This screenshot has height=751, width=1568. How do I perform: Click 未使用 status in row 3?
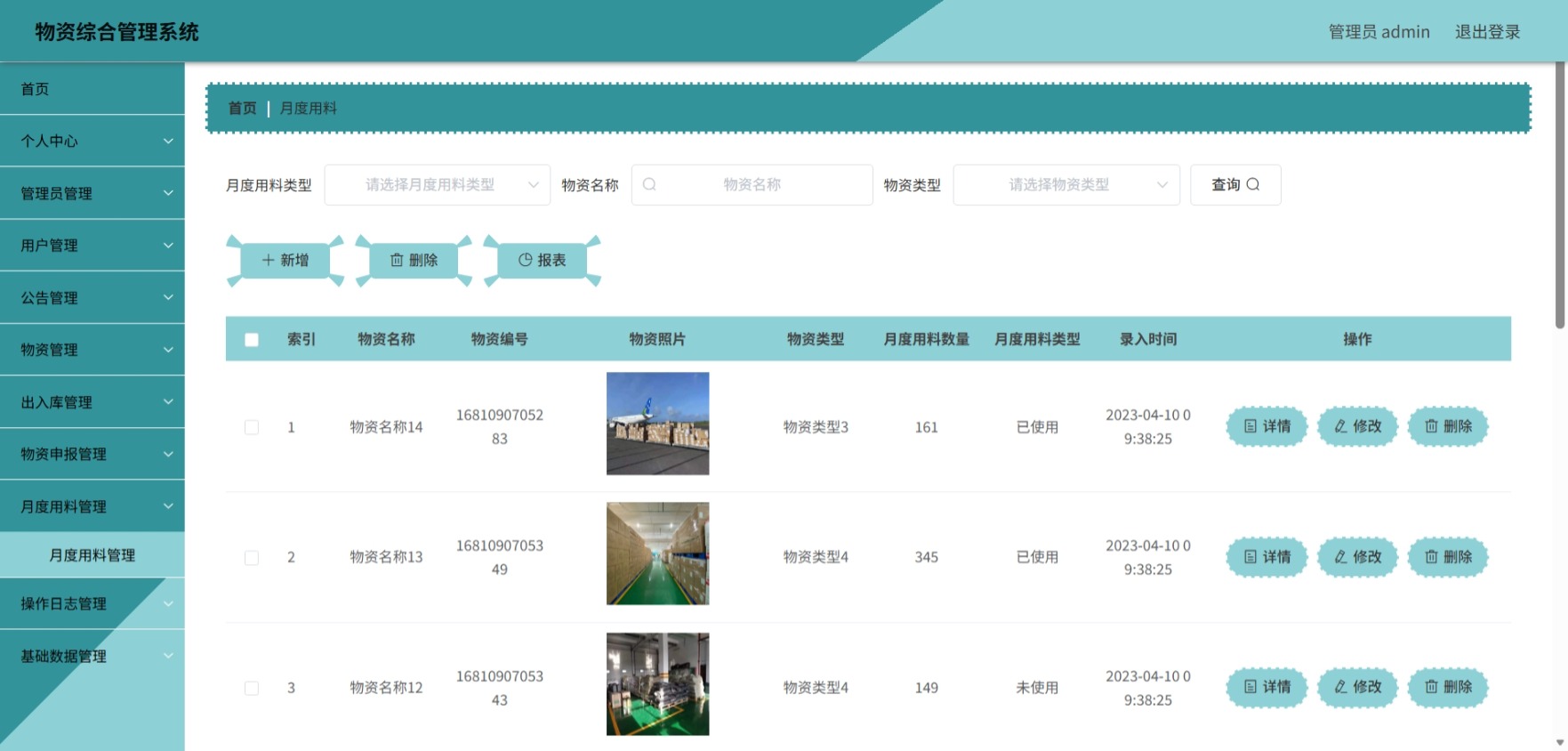(1037, 688)
